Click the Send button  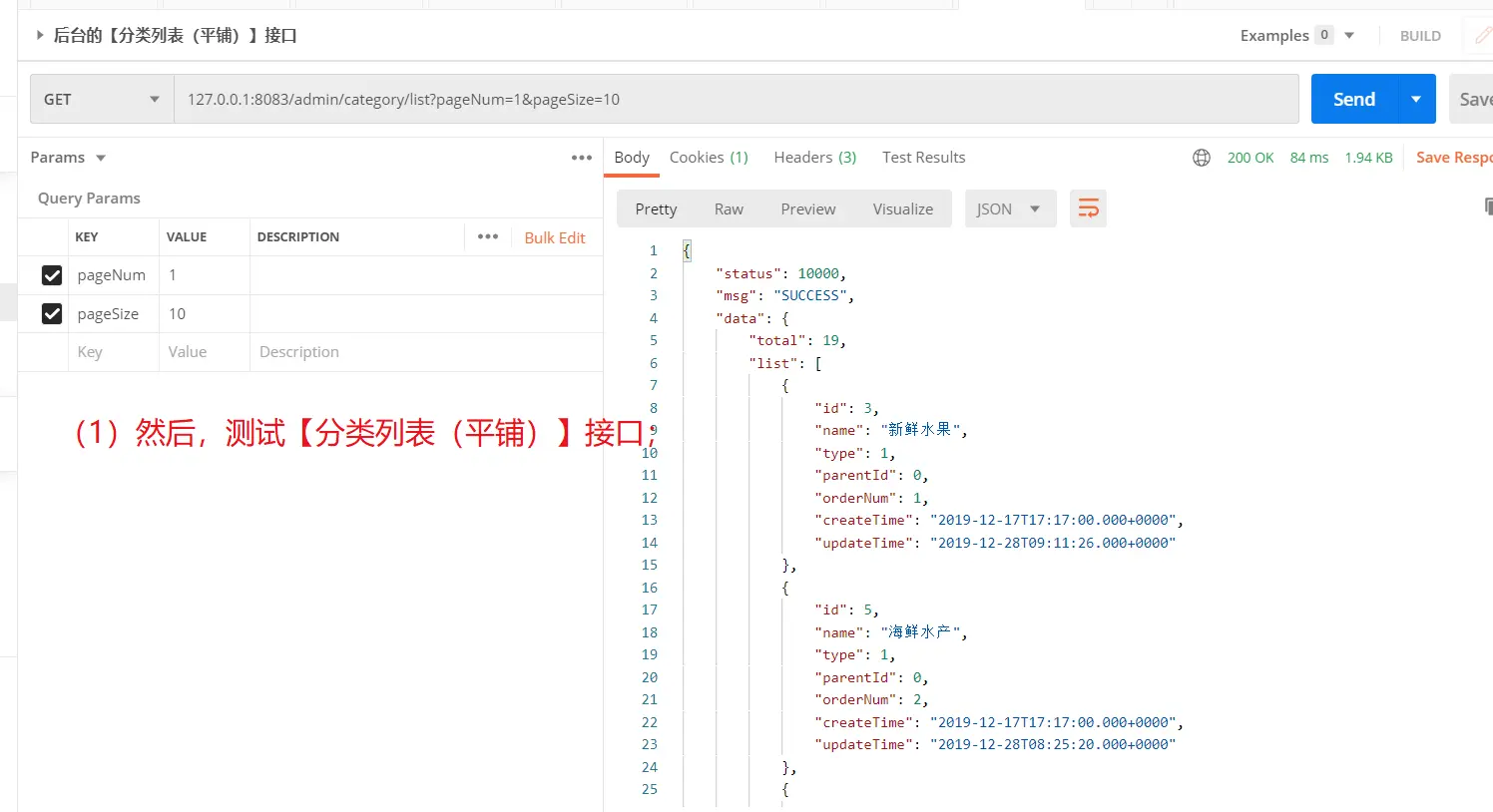pos(1353,99)
